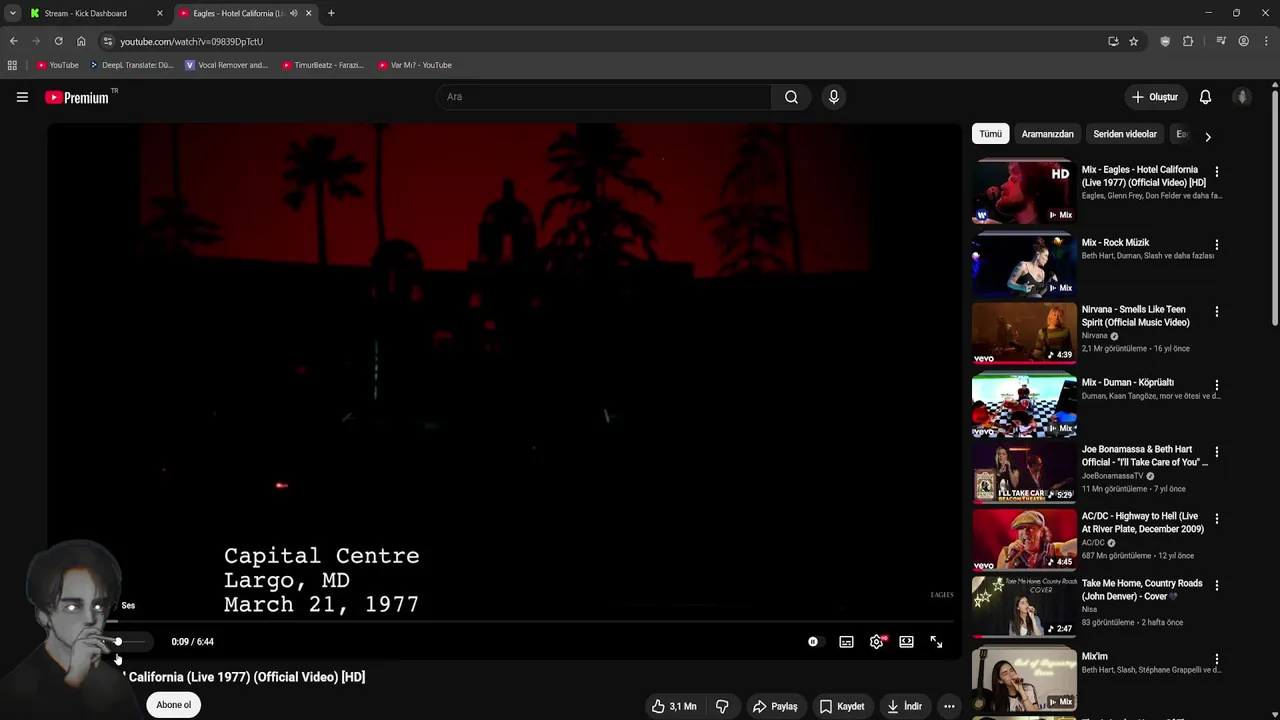1280x720 pixels.
Task: Select the Aramanızdan filter chip
Action: point(1047,134)
